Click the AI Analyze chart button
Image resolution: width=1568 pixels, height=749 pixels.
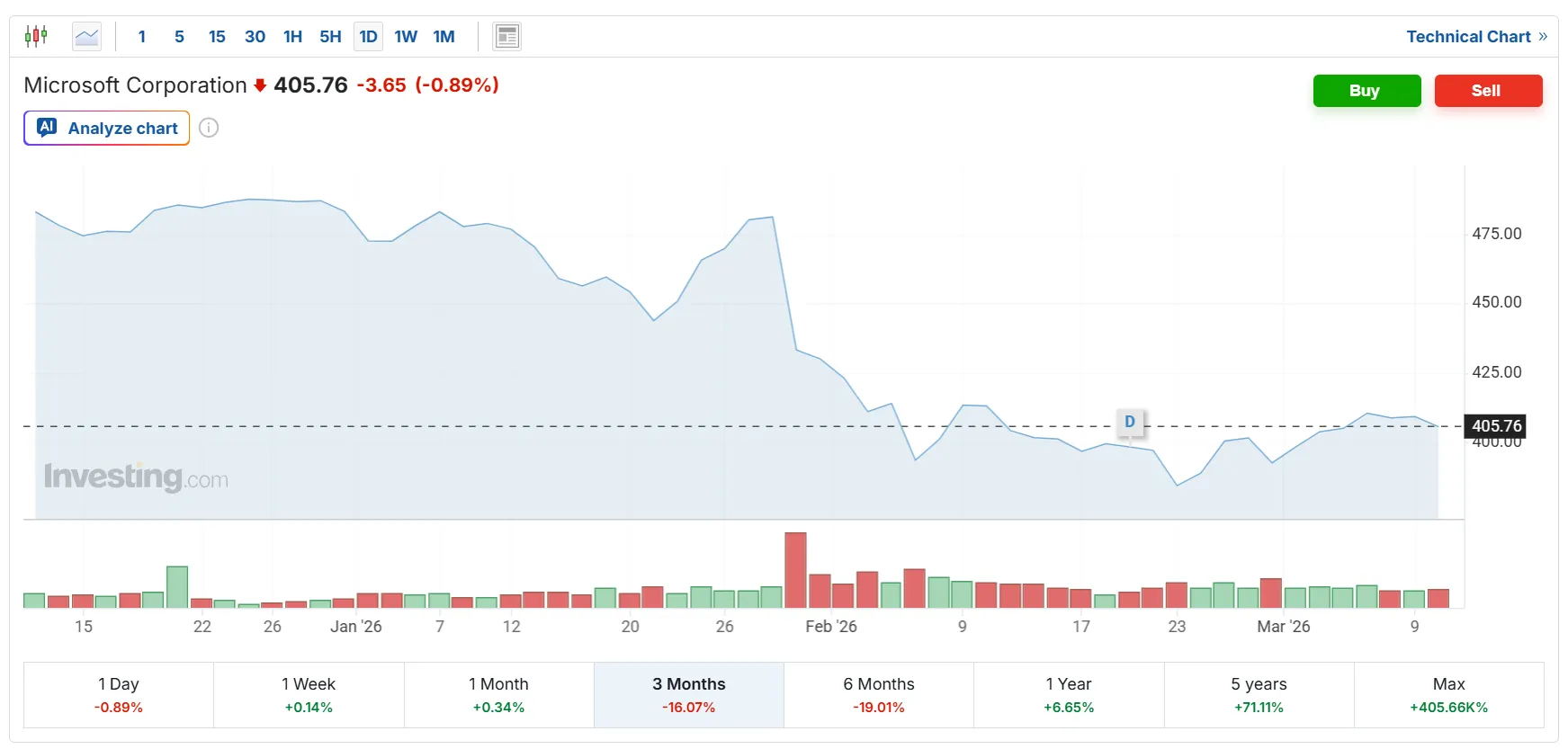click(x=107, y=128)
